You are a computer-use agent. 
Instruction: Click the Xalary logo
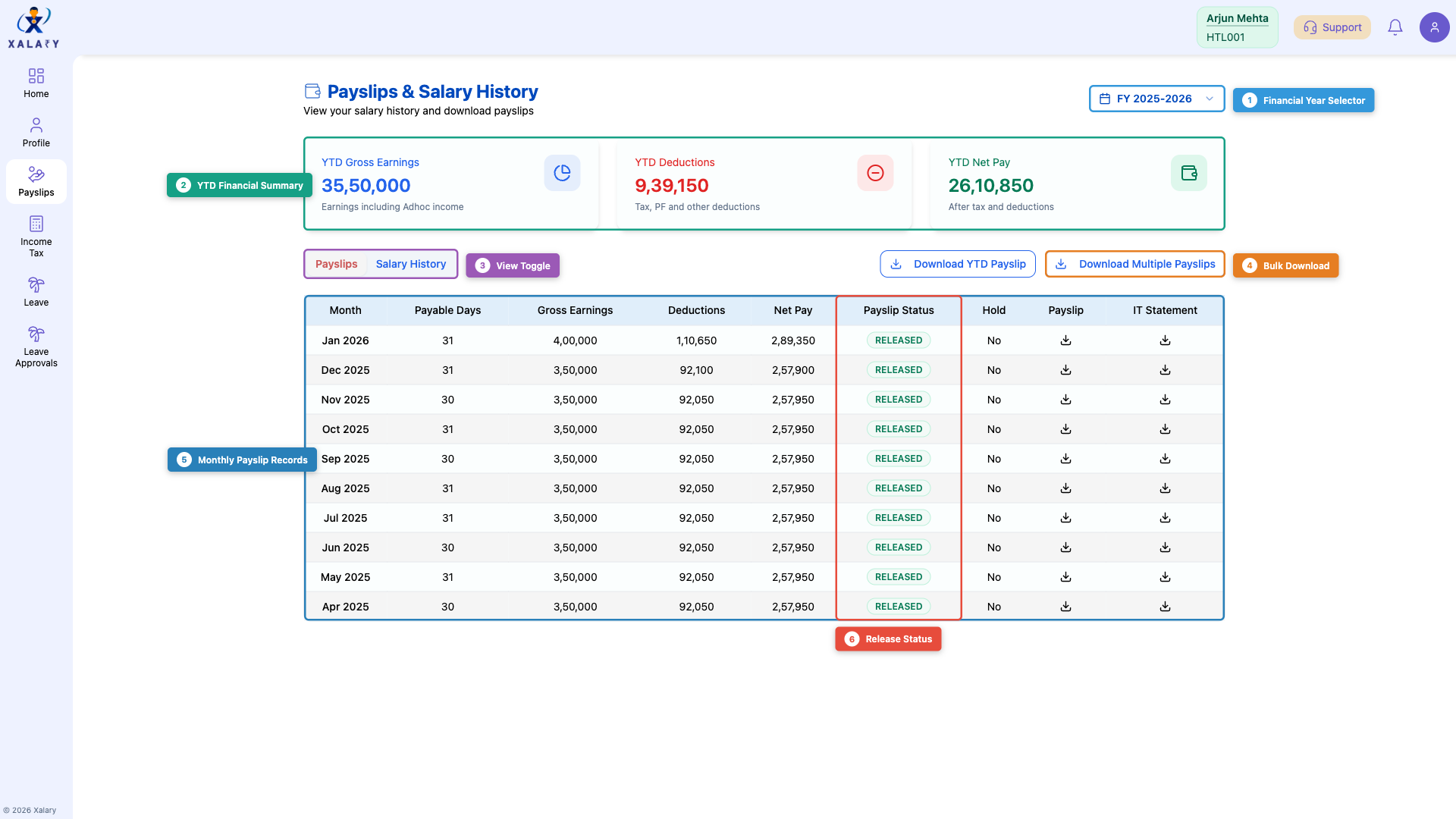point(33,27)
